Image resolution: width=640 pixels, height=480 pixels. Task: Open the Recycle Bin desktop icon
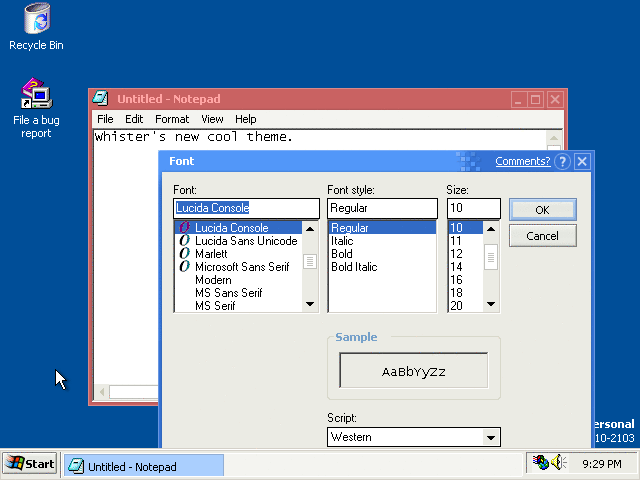[x=36, y=27]
